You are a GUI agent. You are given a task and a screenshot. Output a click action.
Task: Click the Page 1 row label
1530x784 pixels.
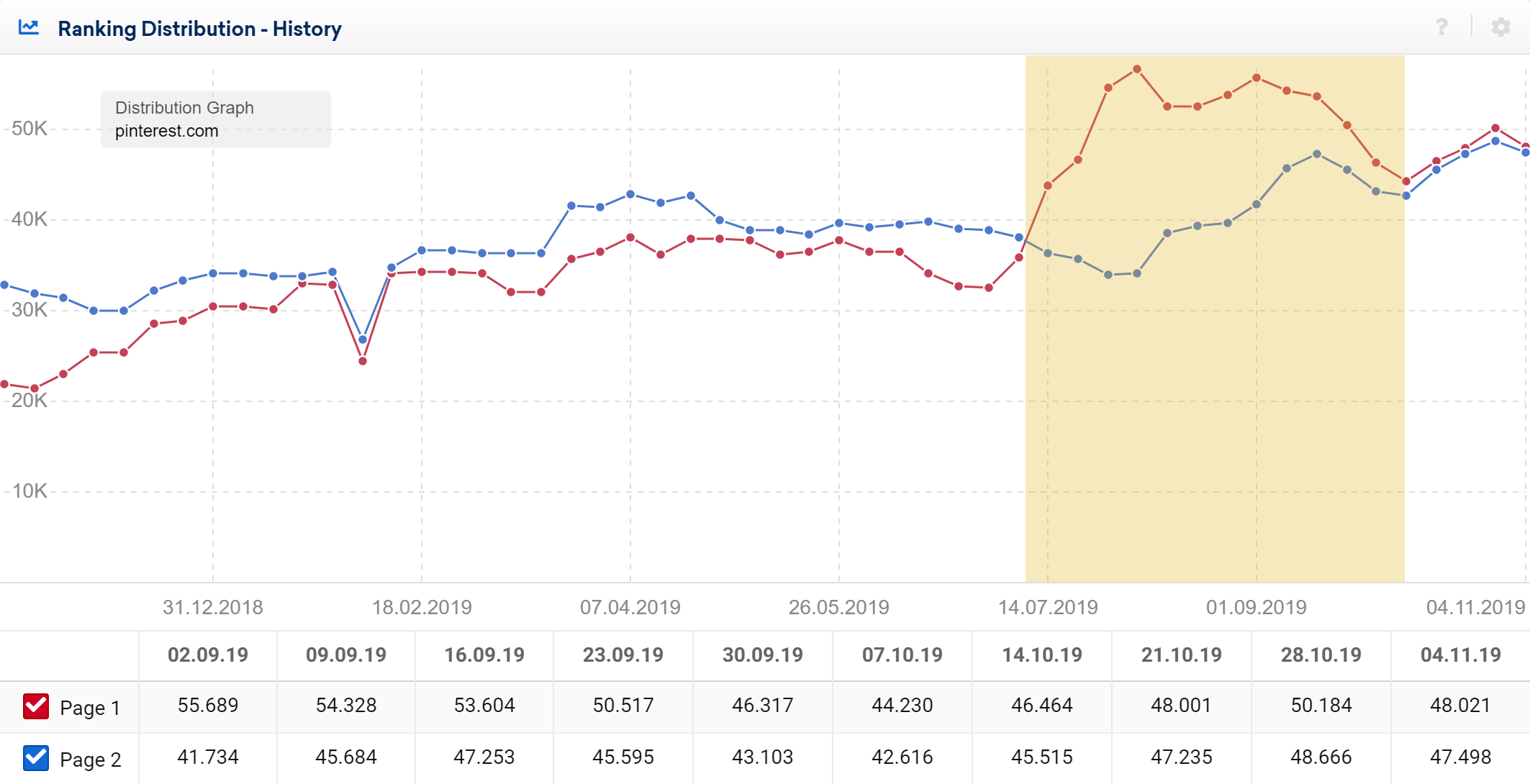pyautogui.click(x=90, y=708)
